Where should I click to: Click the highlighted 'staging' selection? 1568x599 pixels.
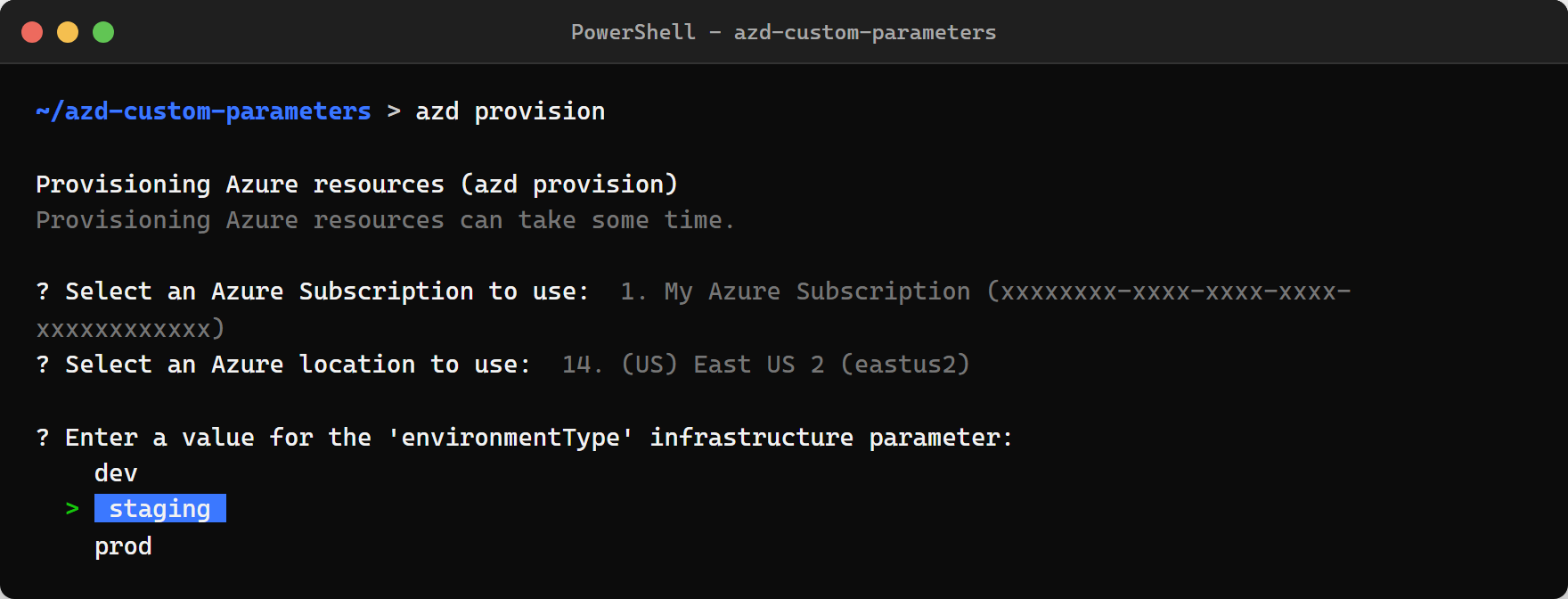(159, 508)
